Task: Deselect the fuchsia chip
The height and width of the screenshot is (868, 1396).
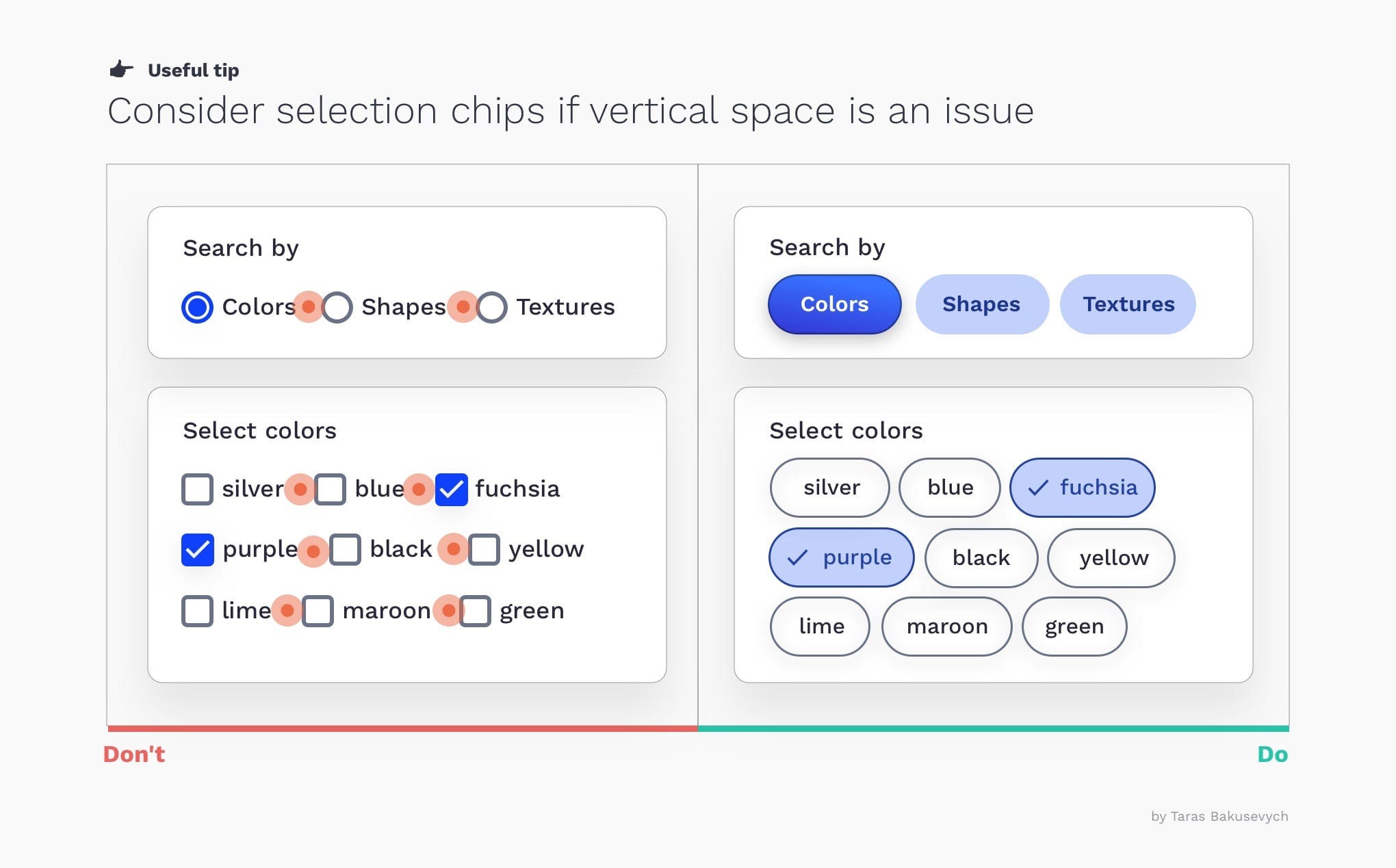Action: click(1082, 488)
